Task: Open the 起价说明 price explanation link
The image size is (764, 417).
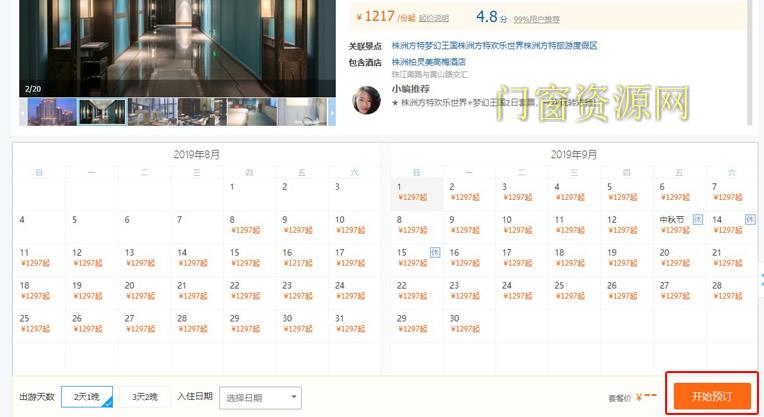Action: point(434,19)
